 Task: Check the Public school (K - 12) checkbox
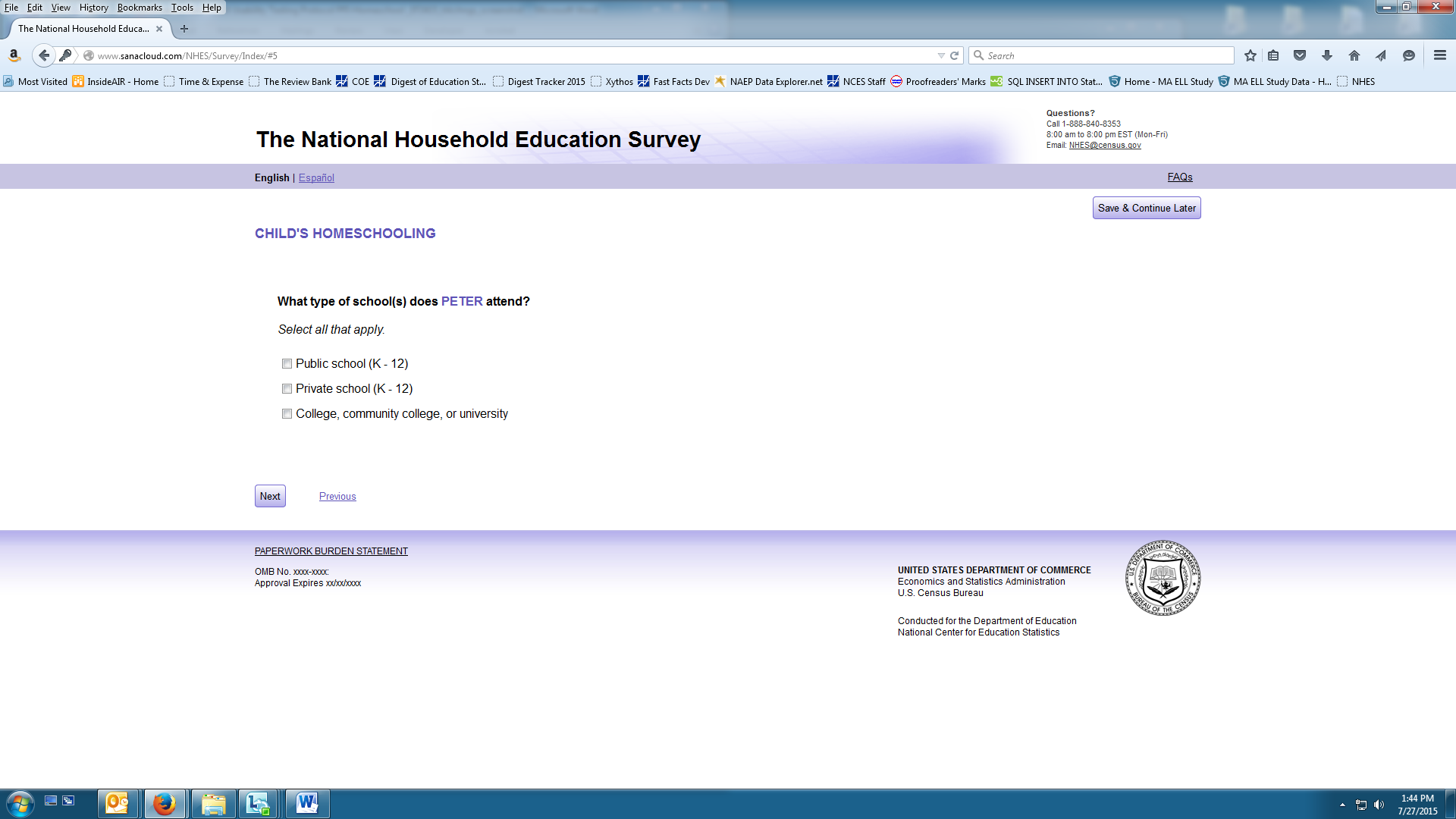tap(287, 364)
